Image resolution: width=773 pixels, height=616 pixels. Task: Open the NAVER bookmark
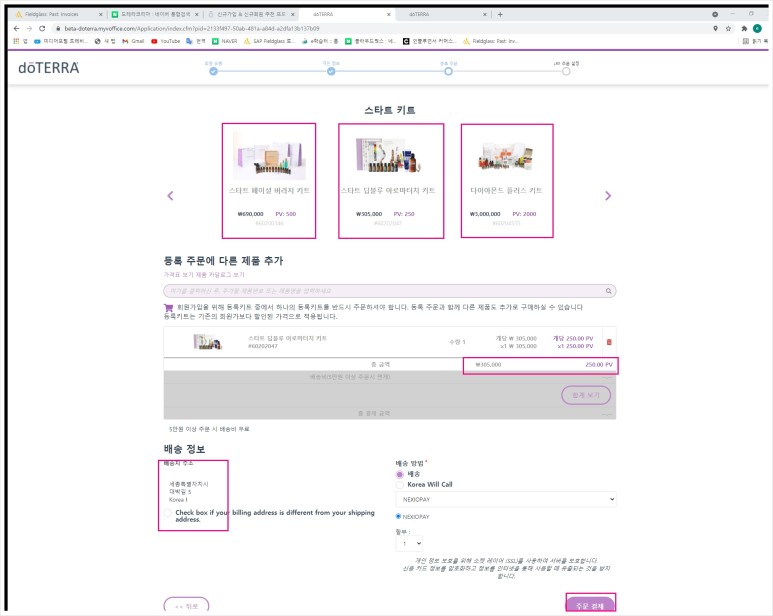tap(225, 41)
